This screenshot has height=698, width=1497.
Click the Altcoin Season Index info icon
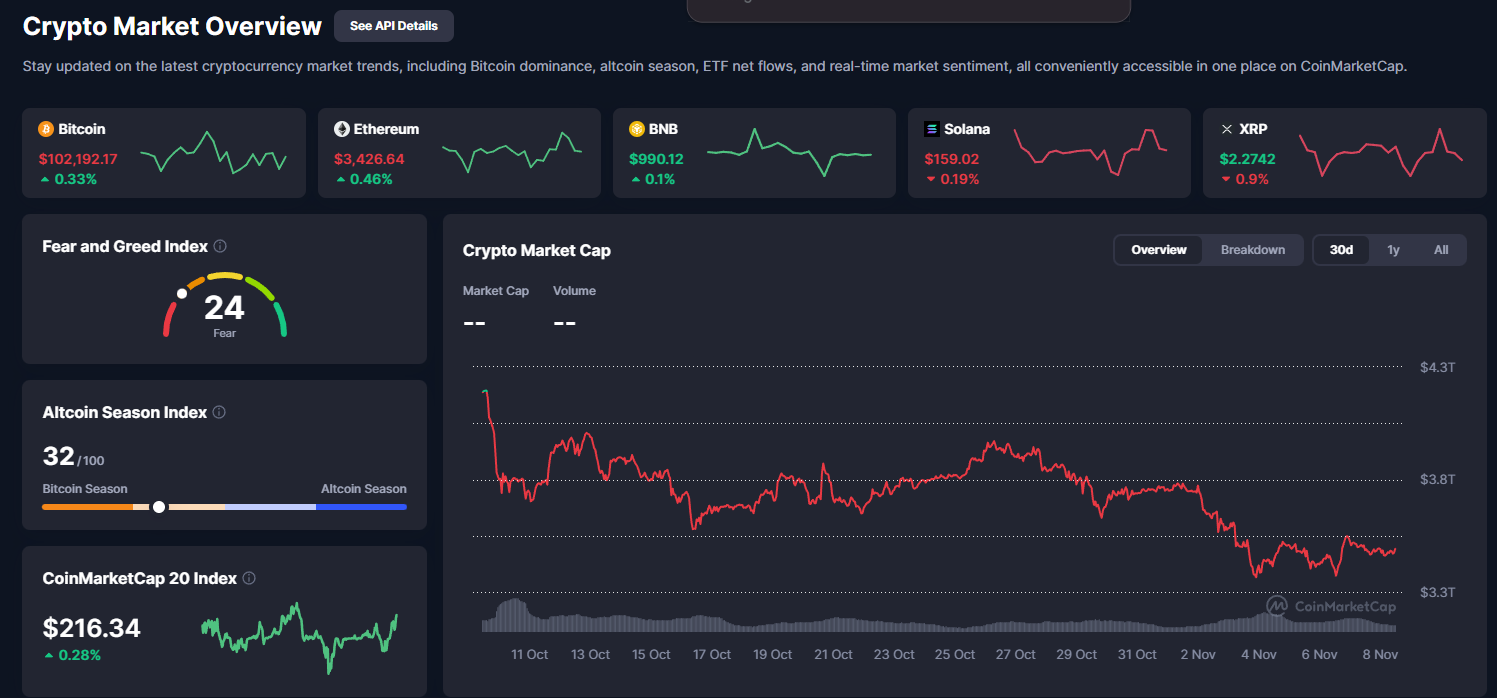click(218, 411)
